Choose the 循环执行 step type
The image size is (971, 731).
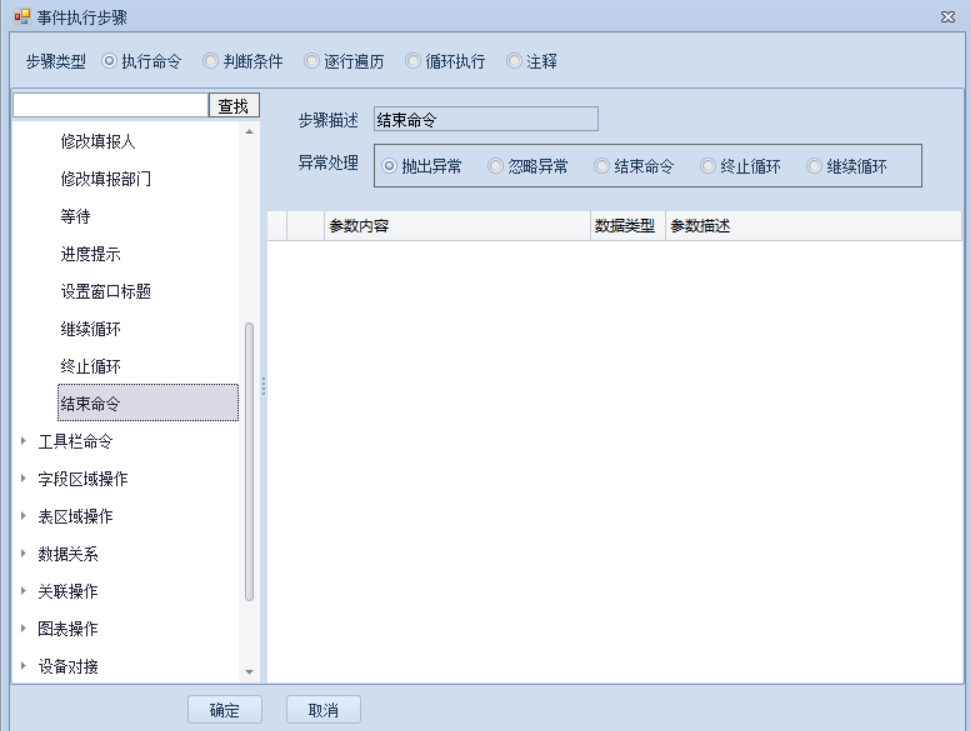(414, 61)
